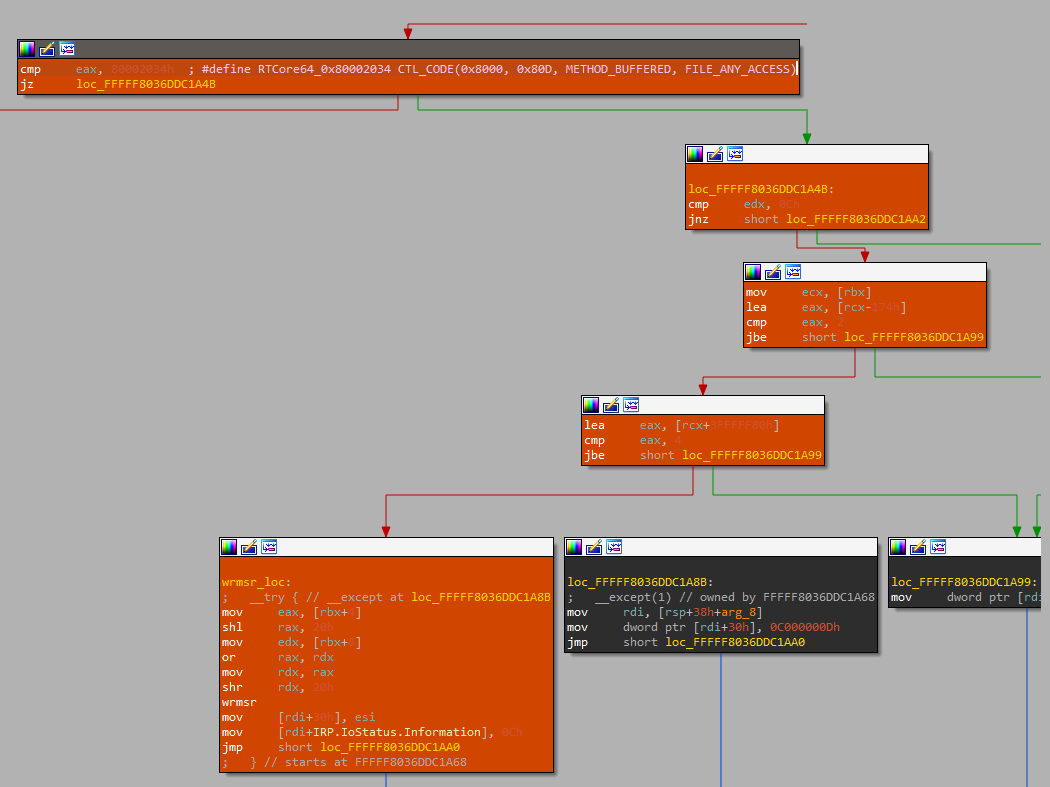Click the group nodes icon on the cmp edx block
Image resolution: width=1050 pixels, height=787 pixels.
735,154
